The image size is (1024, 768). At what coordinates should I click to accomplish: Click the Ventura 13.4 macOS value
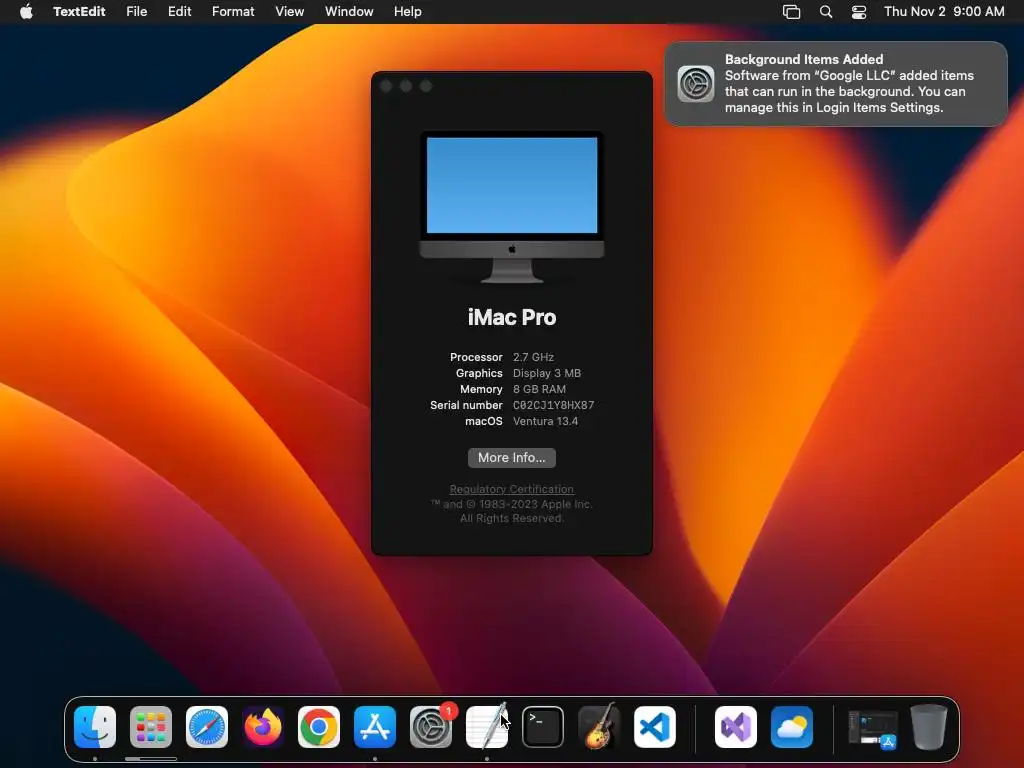545,421
